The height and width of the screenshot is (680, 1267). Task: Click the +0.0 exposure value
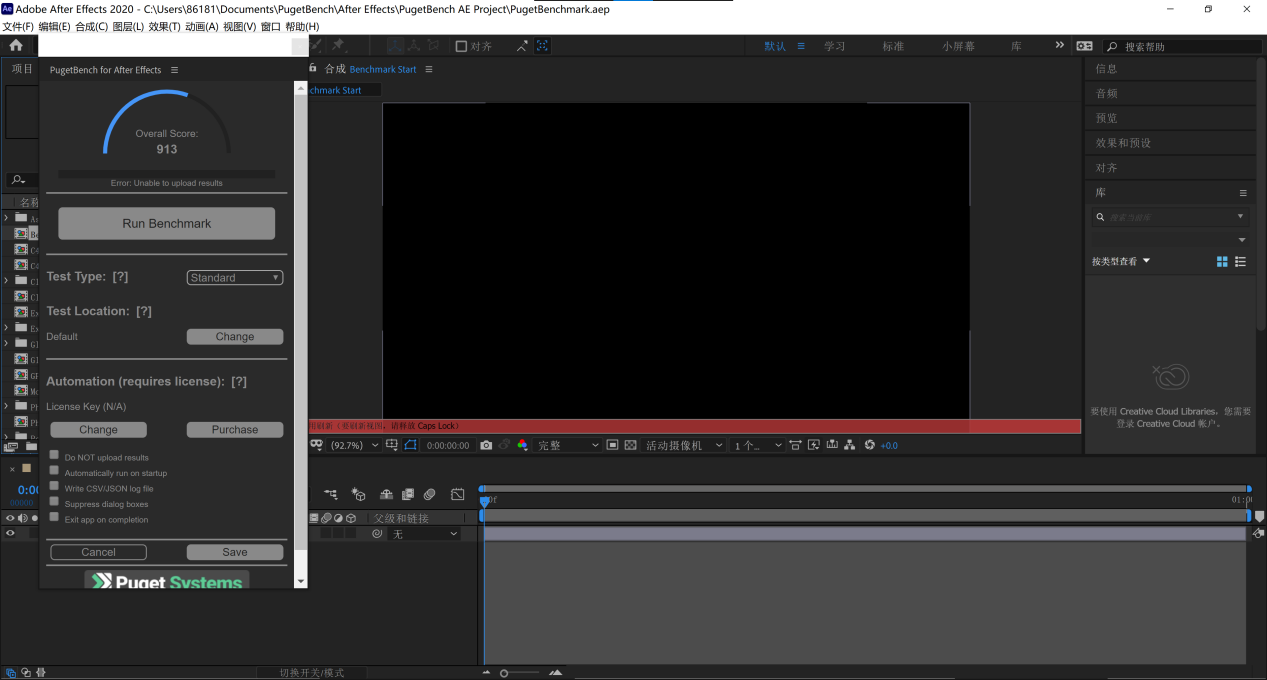pyautogui.click(x=889, y=446)
